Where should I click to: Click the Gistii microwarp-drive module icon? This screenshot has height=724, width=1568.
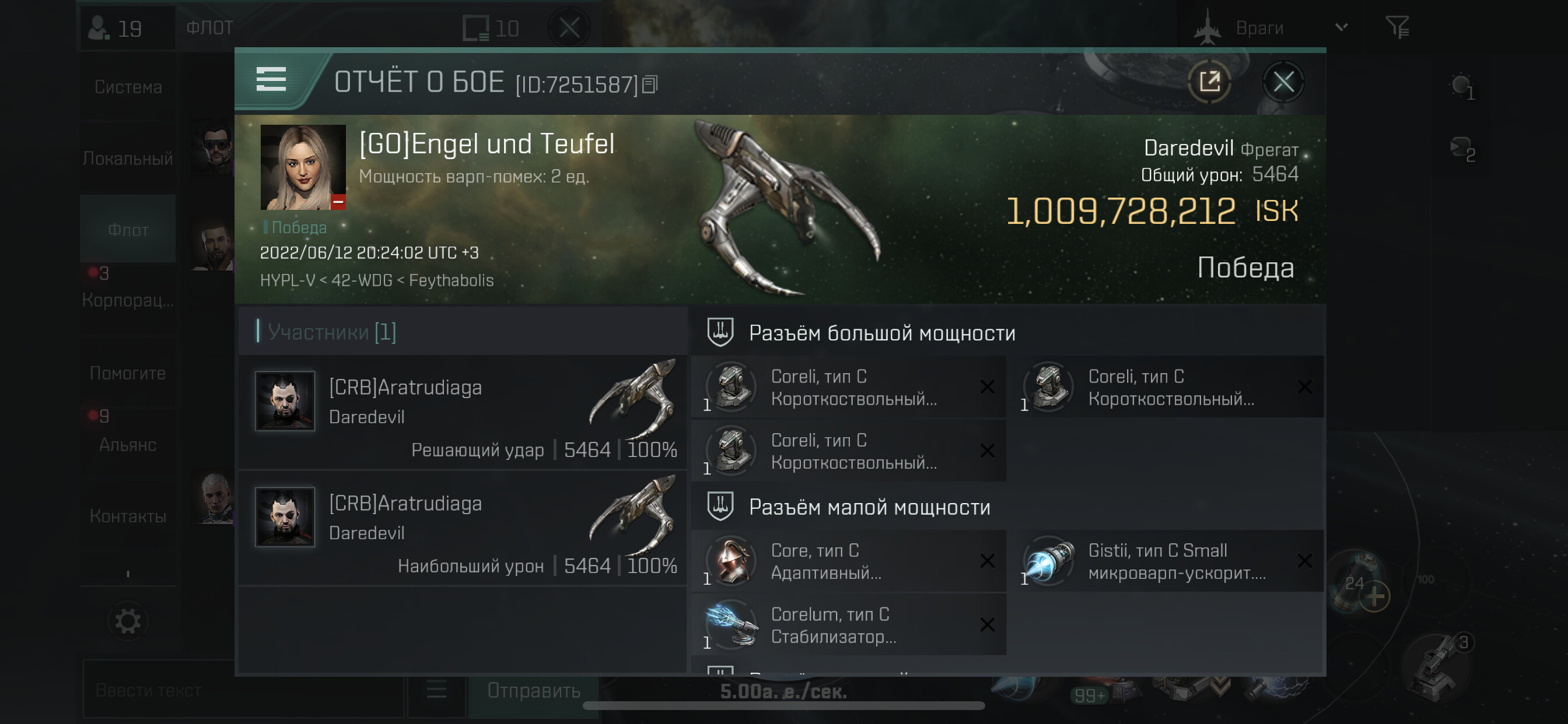[1048, 561]
